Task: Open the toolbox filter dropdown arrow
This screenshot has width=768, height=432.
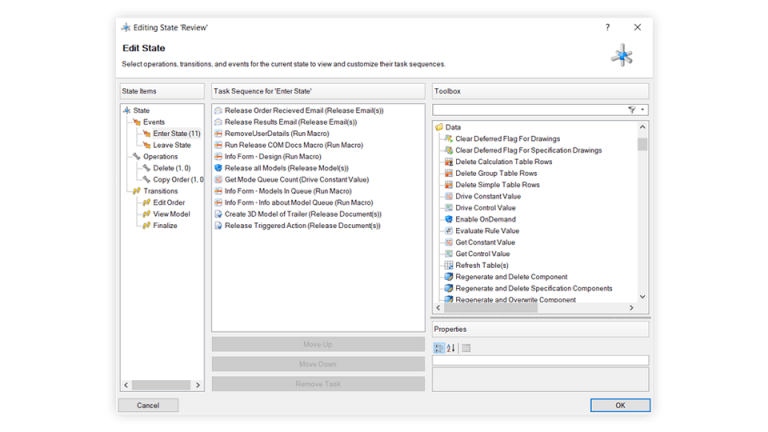Action: pyautogui.click(x=642, y=110)
